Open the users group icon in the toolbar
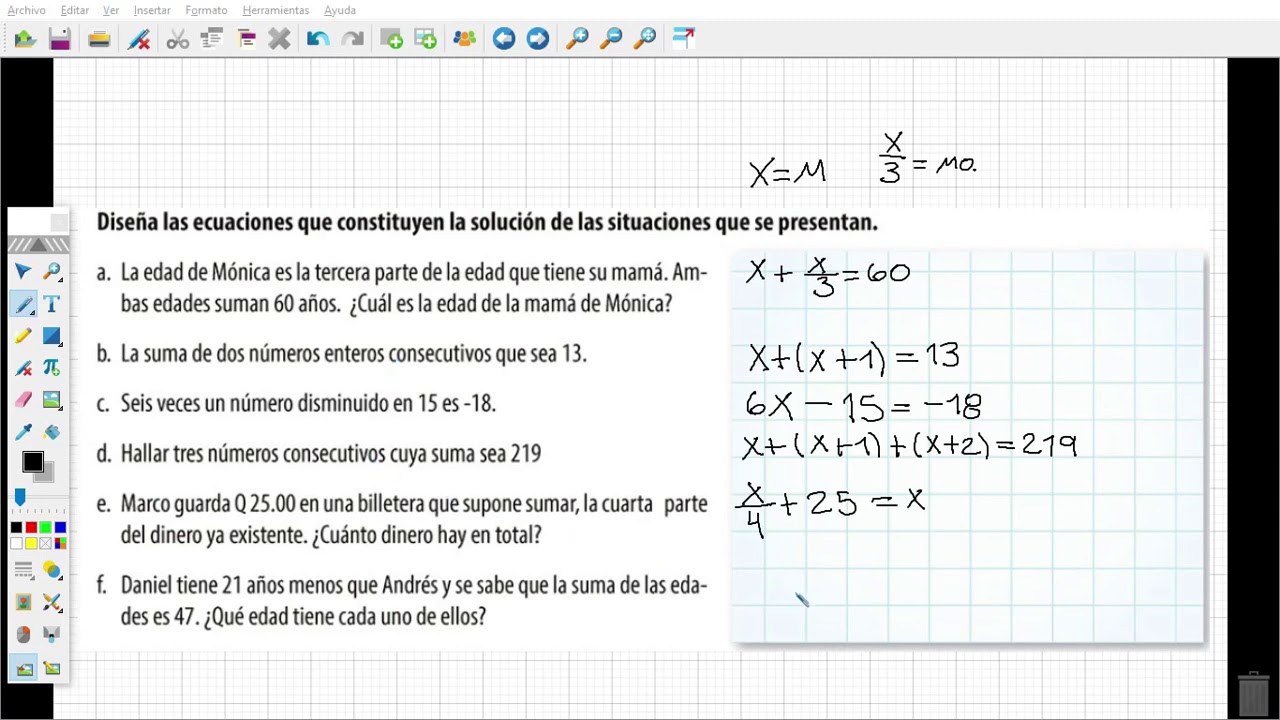Image resolution: width=1280 pixels, height=720 pixels. tap(464, 39)
